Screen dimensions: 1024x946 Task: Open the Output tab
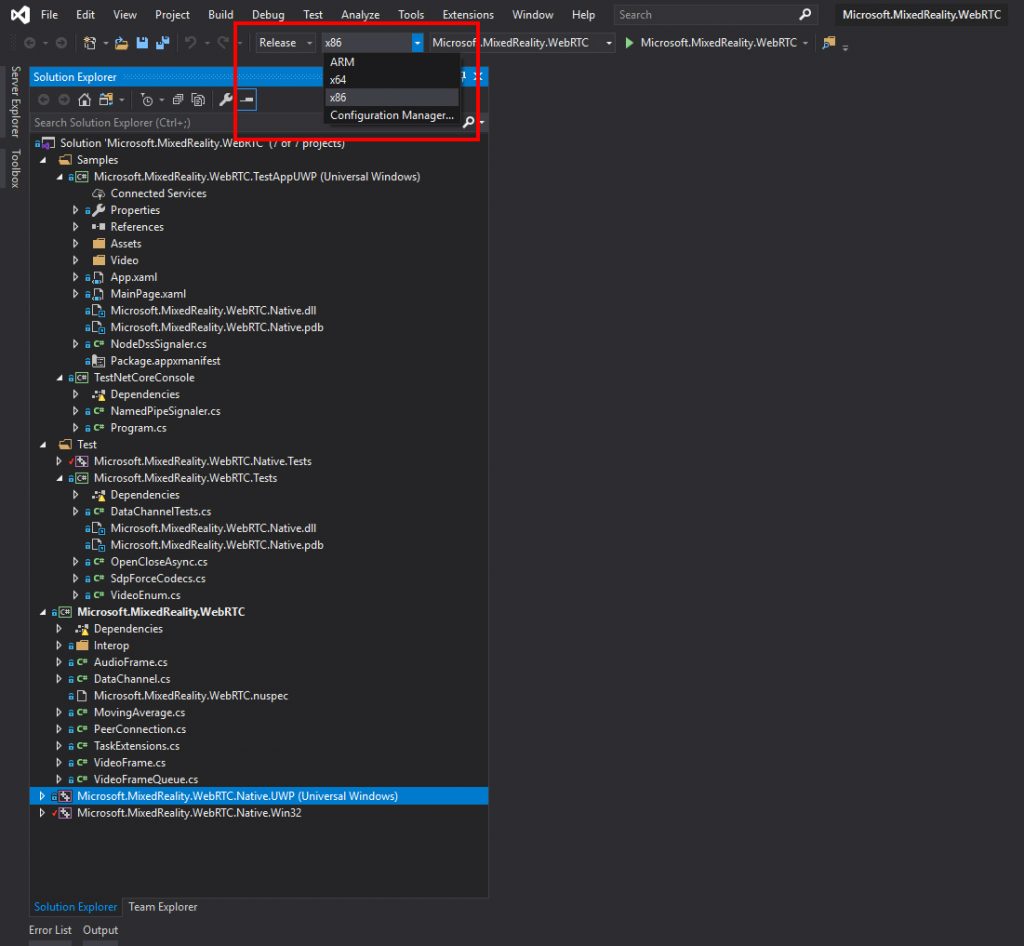coord(101,930)
